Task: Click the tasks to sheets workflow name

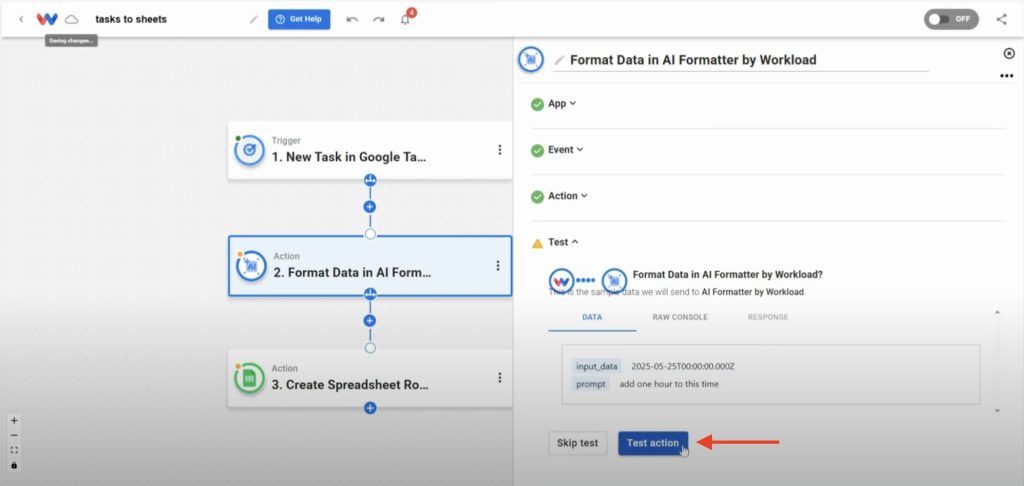Action: click(x=131, y=20)
